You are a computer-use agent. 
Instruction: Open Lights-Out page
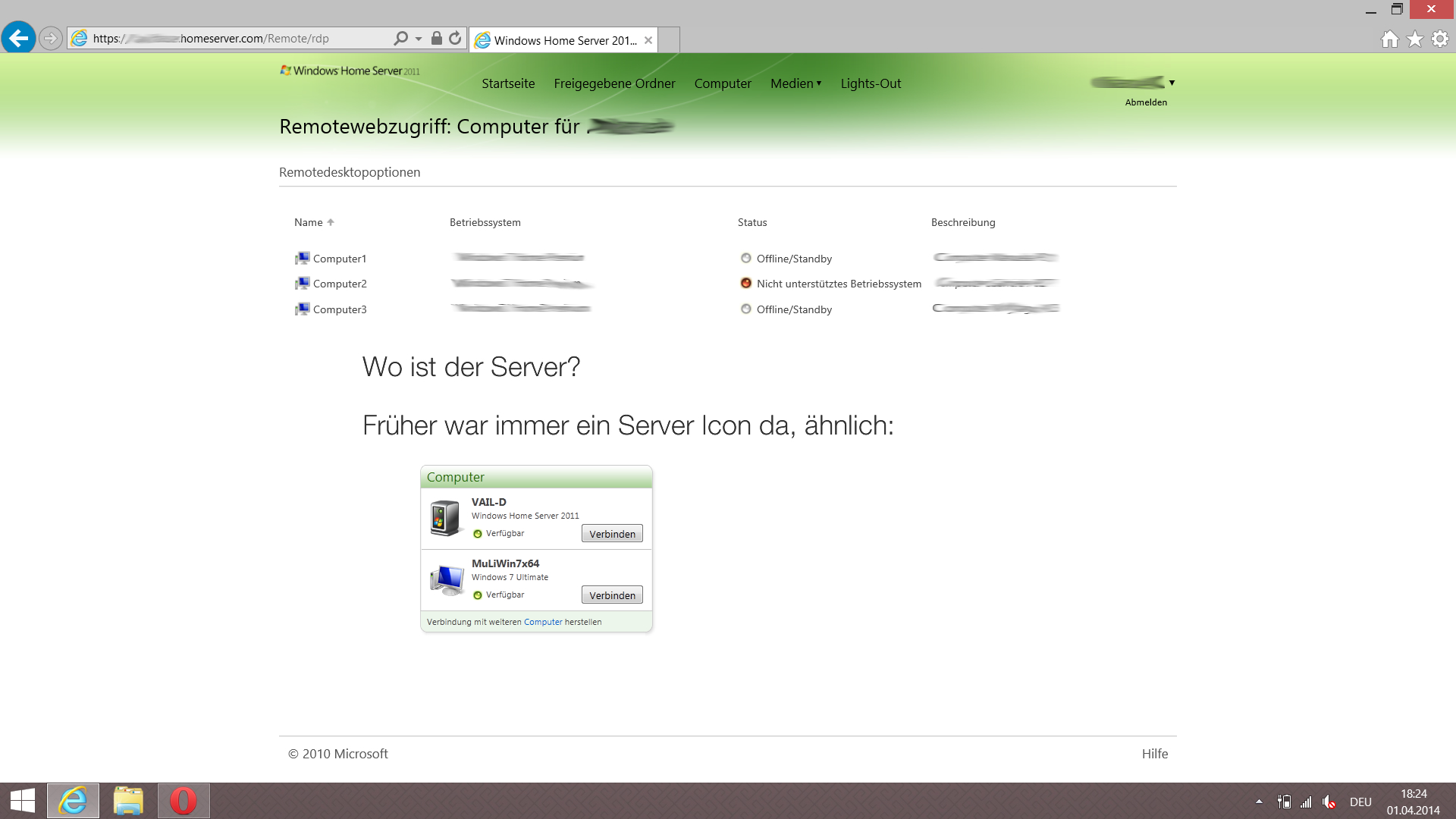[x=871, y=83]
